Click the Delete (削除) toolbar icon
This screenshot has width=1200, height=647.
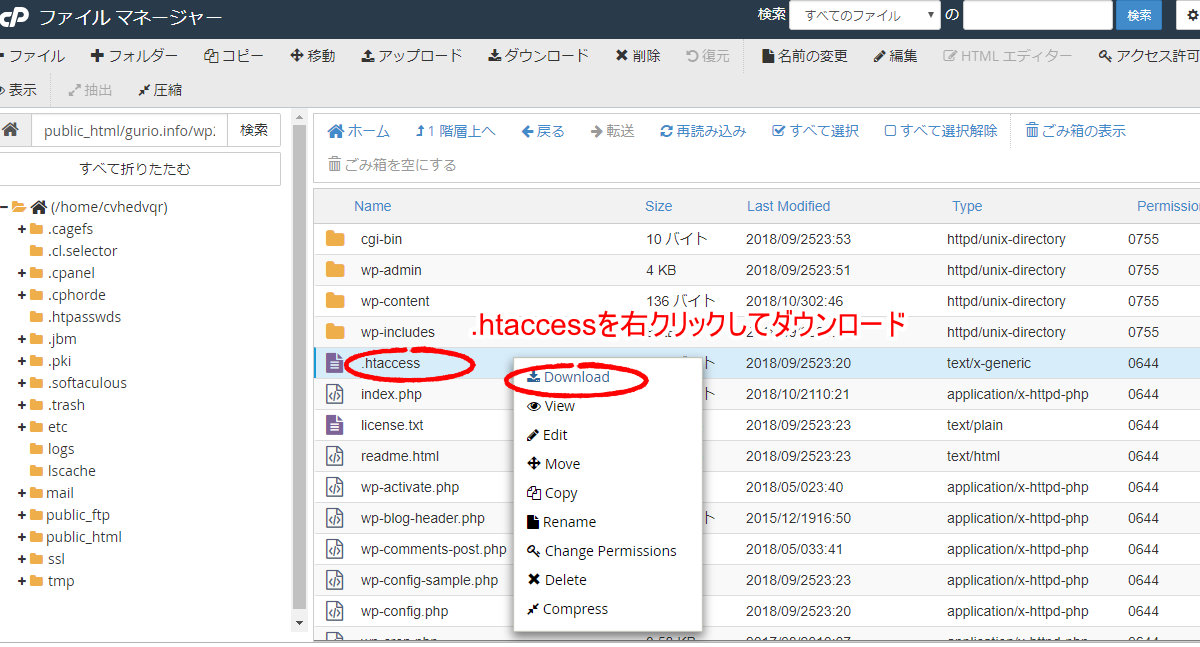pyautogui.click(x=622, y=56)
